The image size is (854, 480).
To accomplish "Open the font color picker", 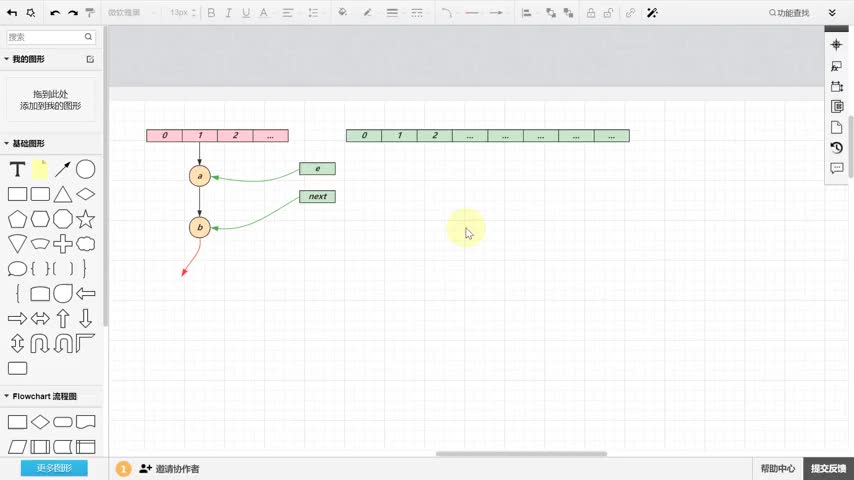I will click(263, 13).
